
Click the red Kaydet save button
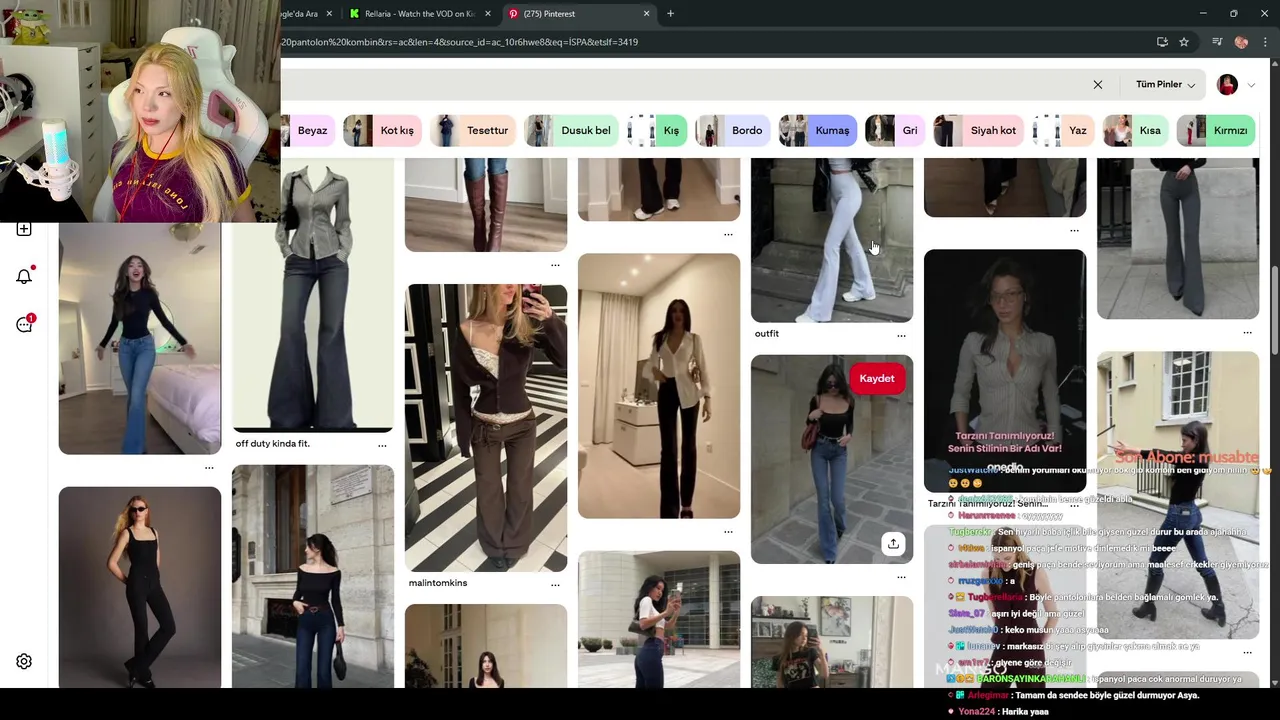point(877,378)
